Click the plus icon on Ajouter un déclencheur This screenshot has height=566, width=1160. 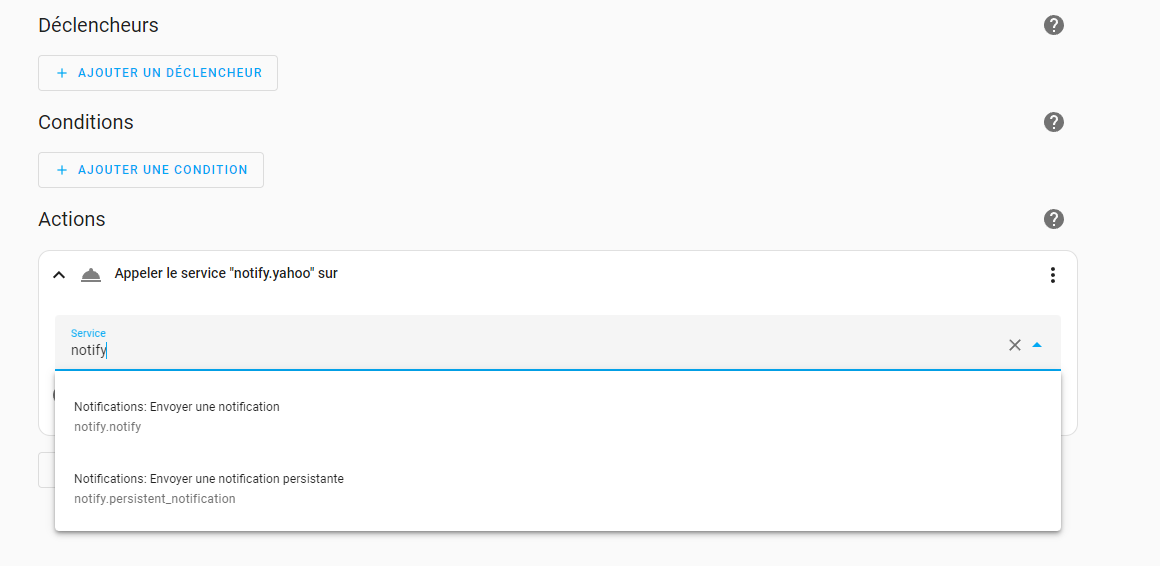point(62,73)
